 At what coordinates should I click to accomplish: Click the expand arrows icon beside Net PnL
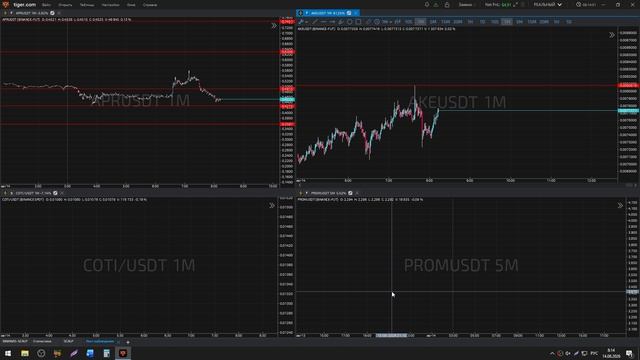(516, 4)
